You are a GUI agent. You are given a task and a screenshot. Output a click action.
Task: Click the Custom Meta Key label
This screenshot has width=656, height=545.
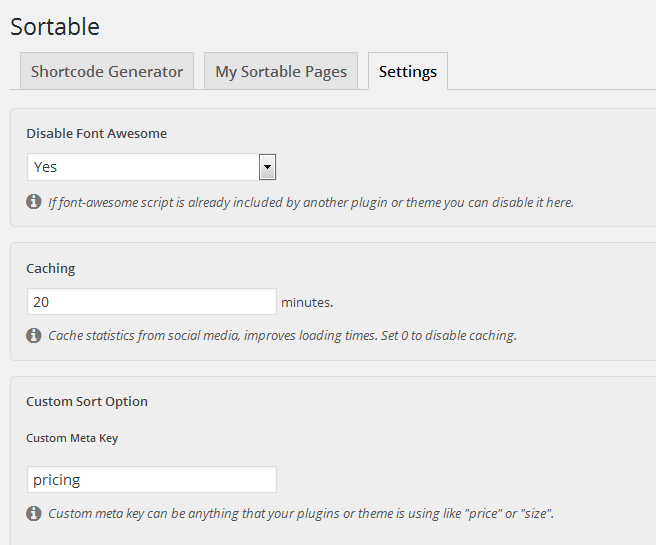(72, 438)
